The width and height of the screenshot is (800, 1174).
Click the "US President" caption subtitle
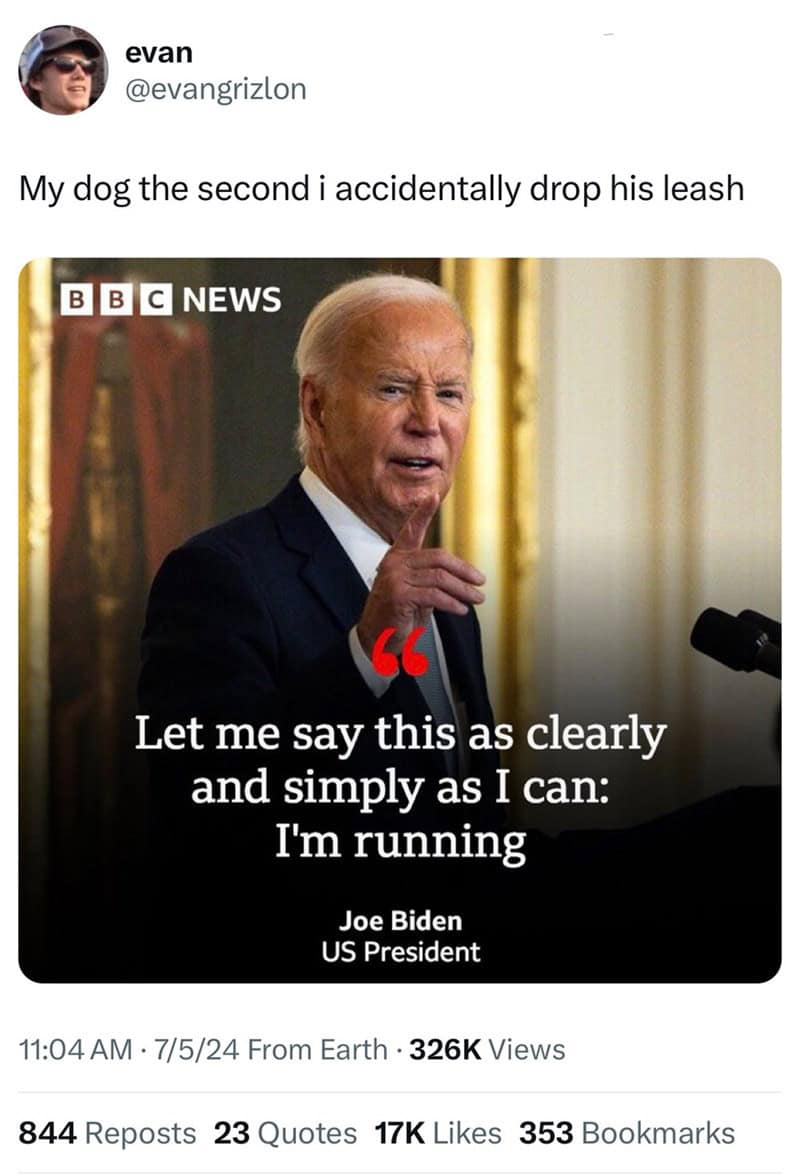click(400, 952)
